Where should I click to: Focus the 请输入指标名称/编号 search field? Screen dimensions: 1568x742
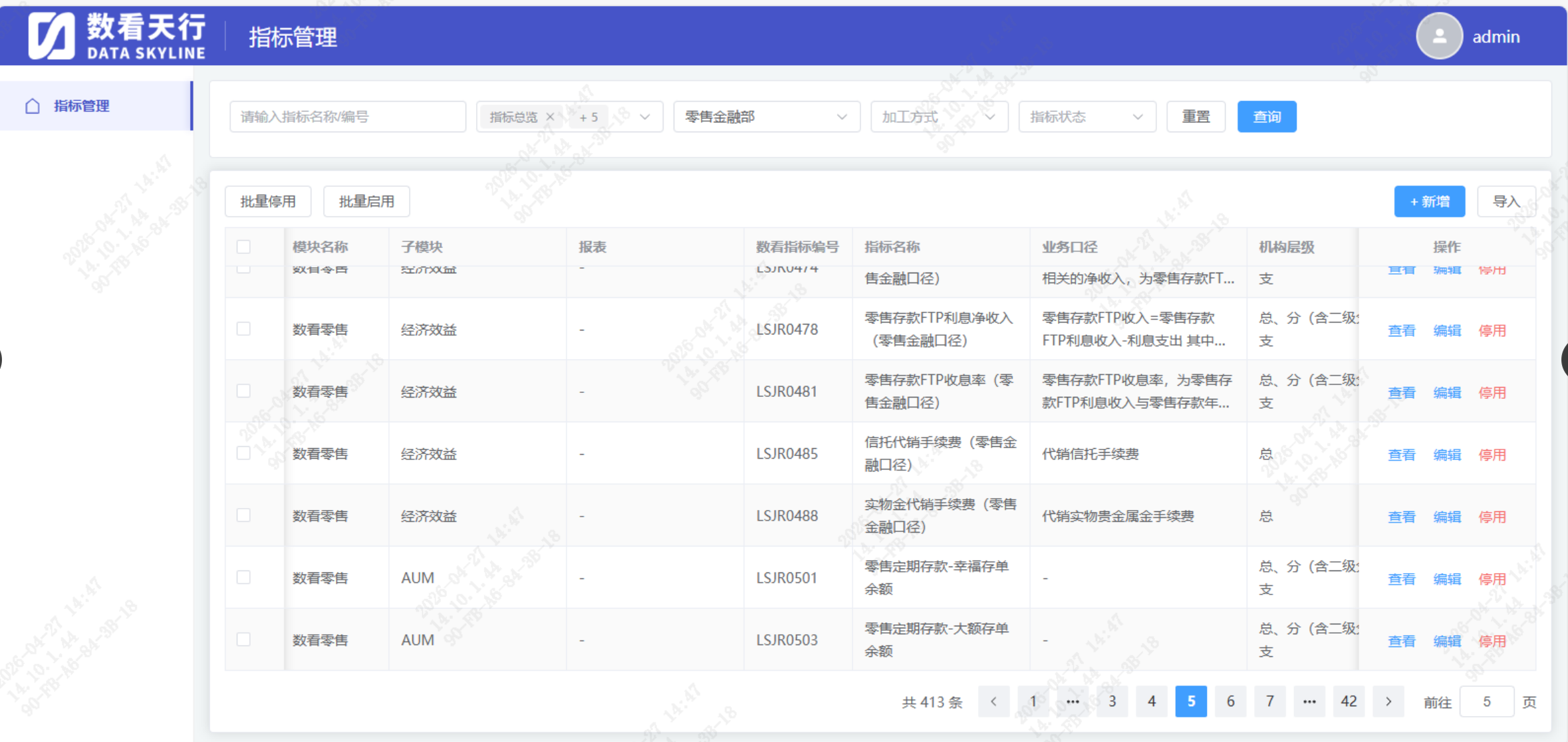[348, 117]
